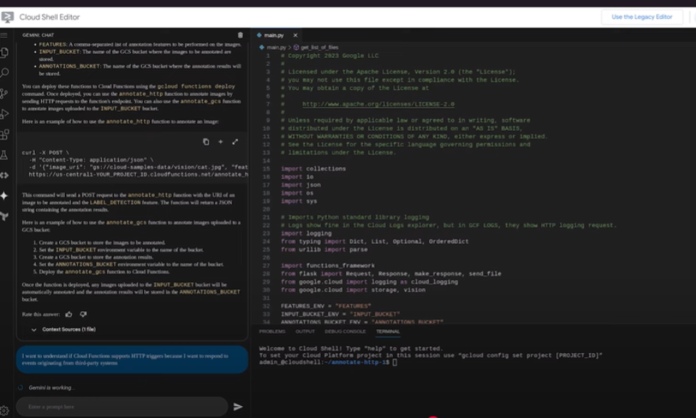Open the Run and Debug view
Screen dimensions: 696x418
[x=4, y=114]
